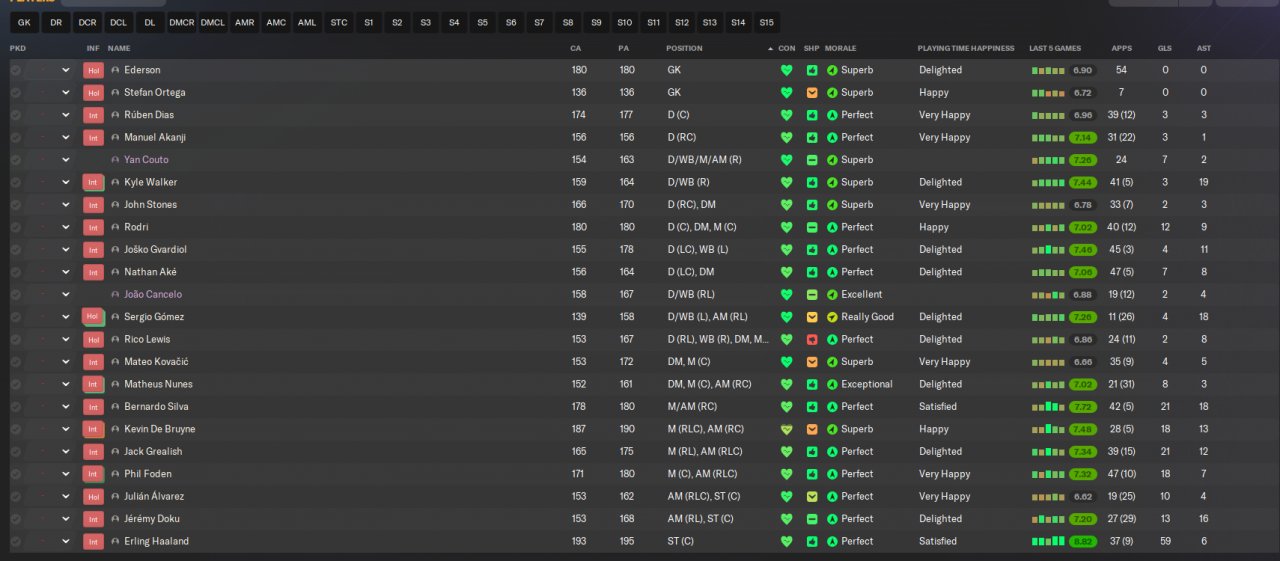
Task: Sort by the Morale column header
Action: click(841, 48)
